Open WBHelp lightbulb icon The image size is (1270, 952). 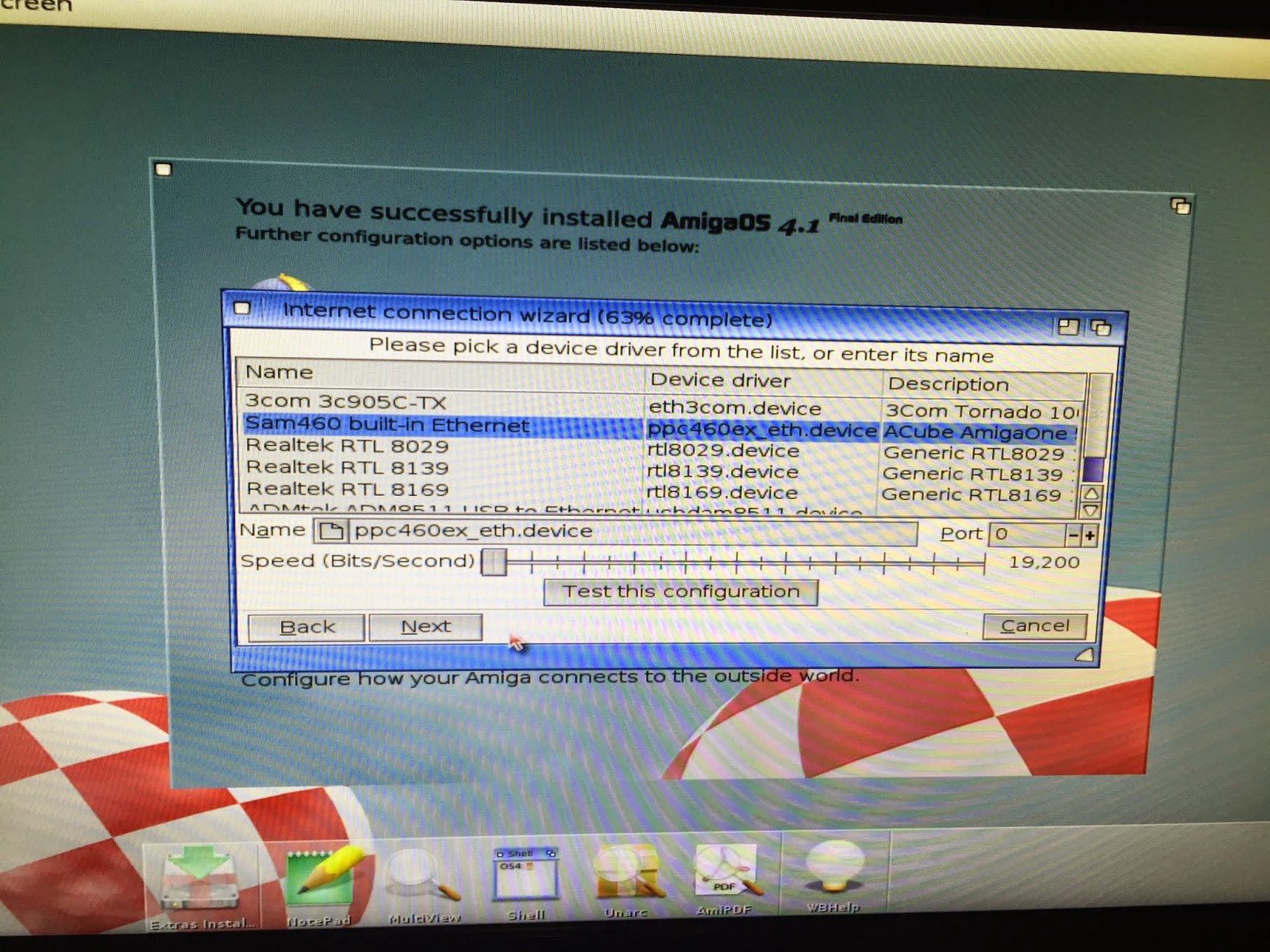tap(833, 876)
